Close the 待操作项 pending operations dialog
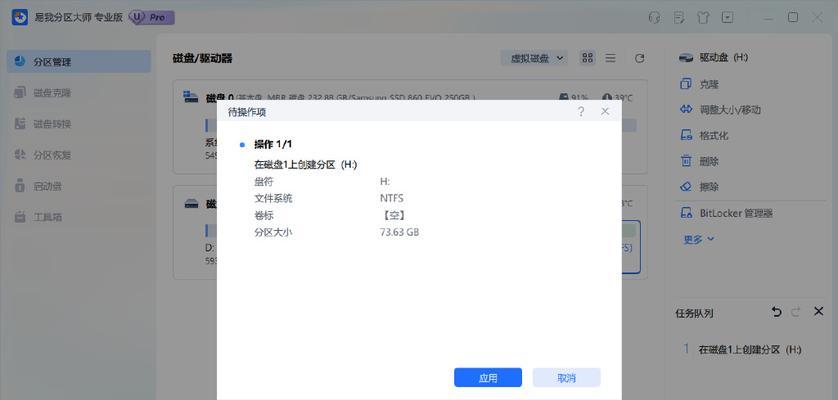Screen dimensions: 838x400 pyautogui.click(x=605, y=112)
